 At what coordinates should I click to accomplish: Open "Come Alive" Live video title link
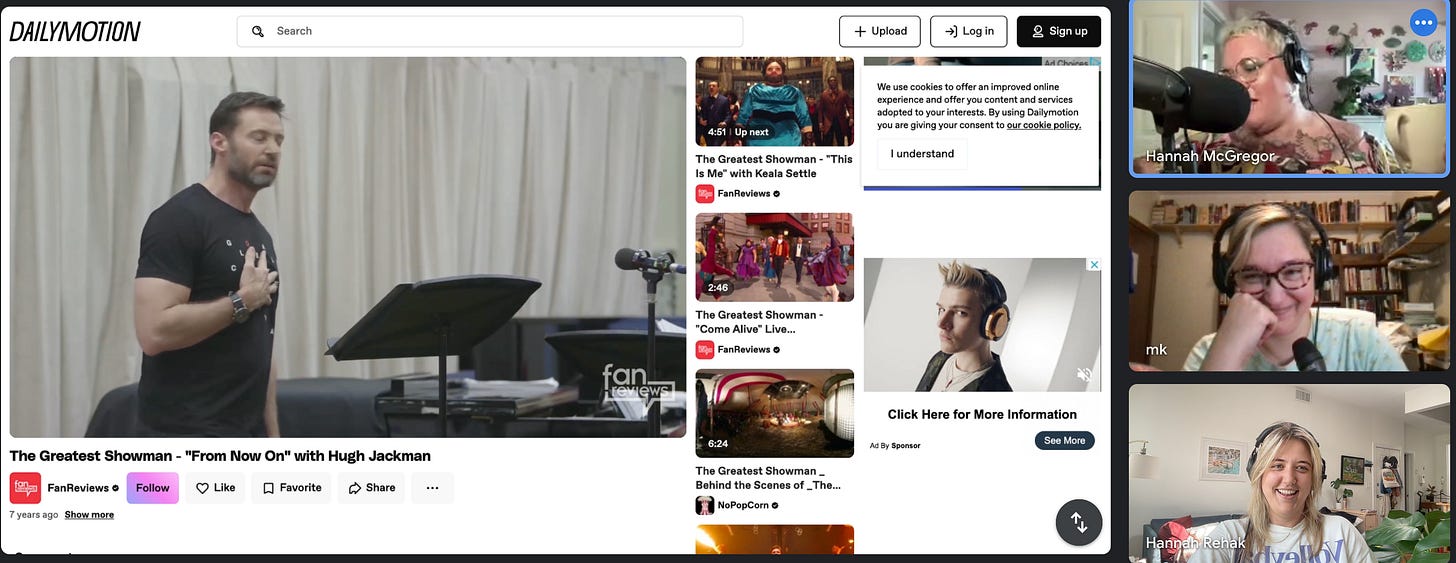(x=760, y=322)
